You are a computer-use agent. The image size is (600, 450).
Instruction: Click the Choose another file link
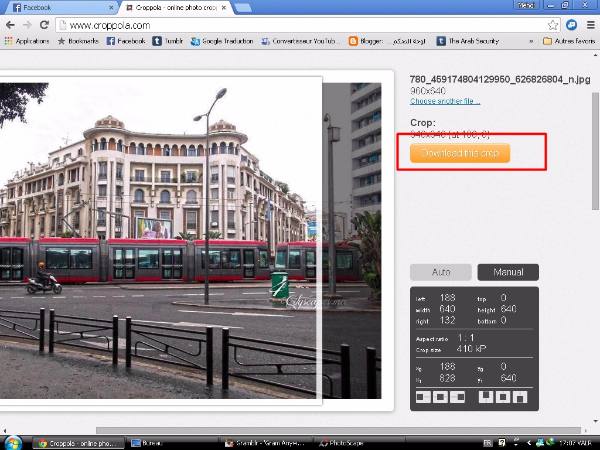445,101
